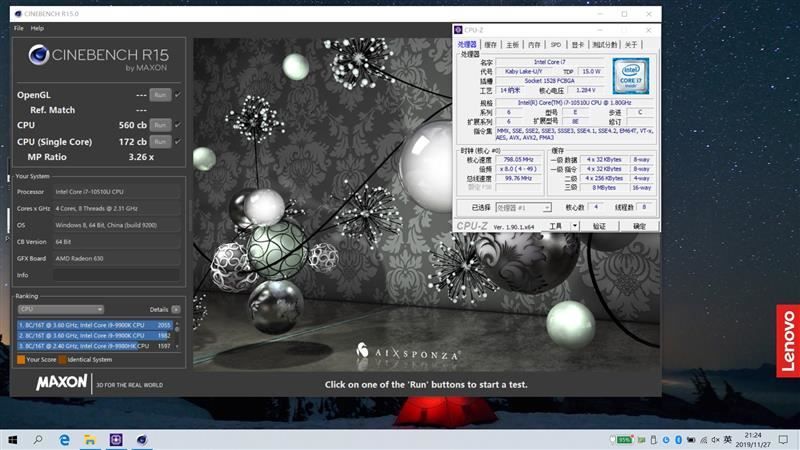
Task: Click the Cinebench title bar icon
Action: [x=18, y=14]
